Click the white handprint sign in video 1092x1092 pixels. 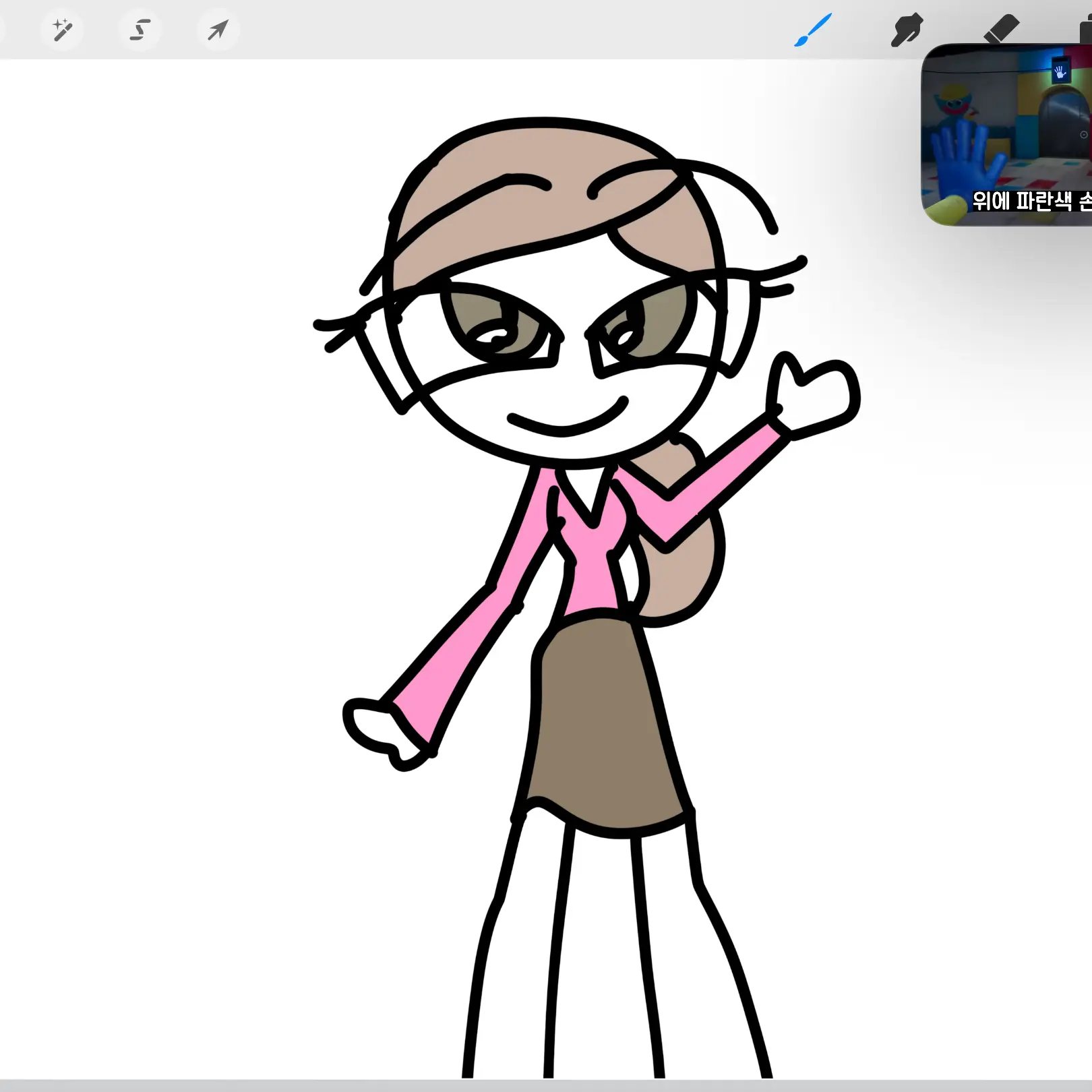coord(1060,70)
